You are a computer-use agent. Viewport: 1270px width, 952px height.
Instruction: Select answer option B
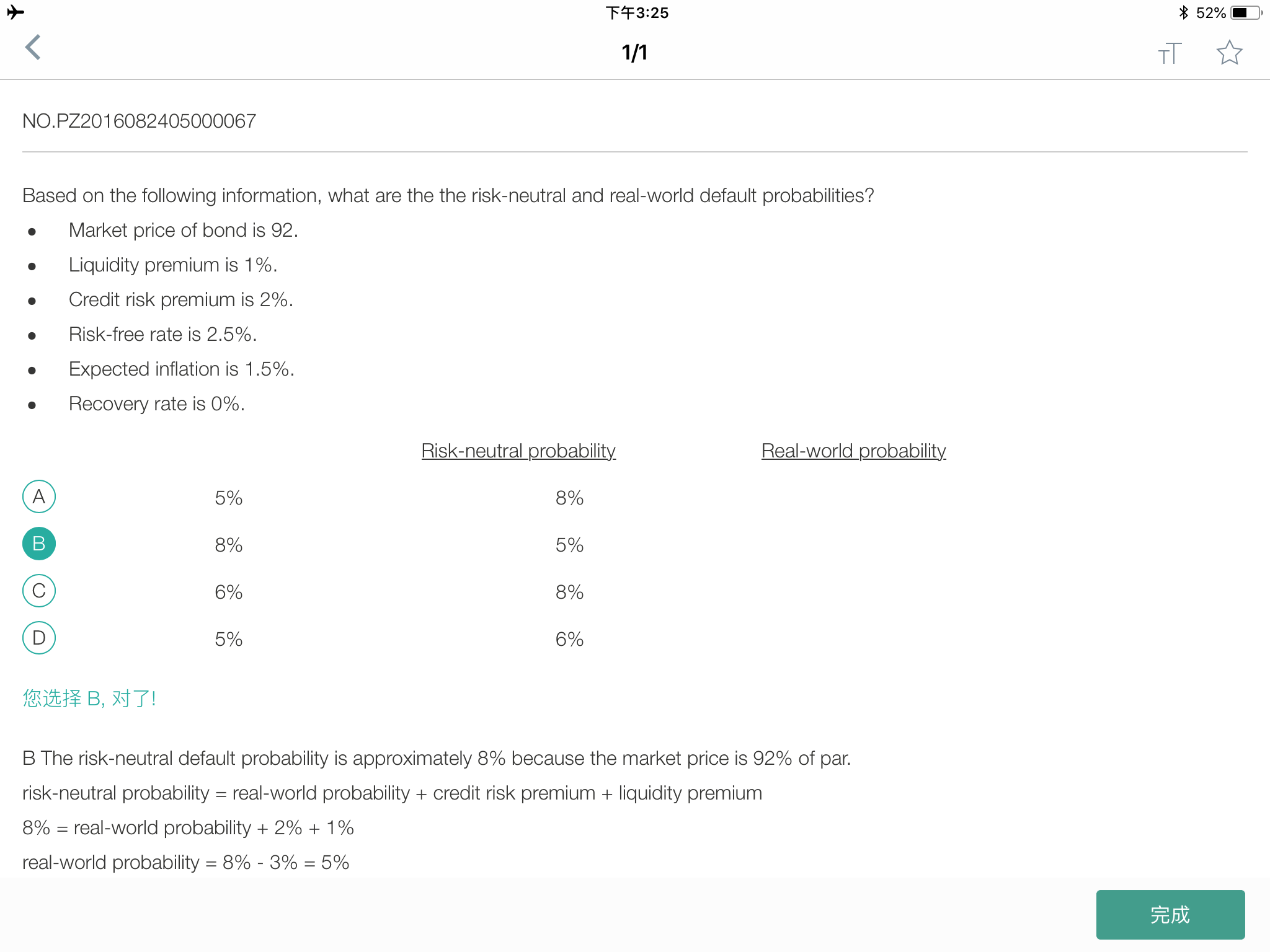point(39,544)
